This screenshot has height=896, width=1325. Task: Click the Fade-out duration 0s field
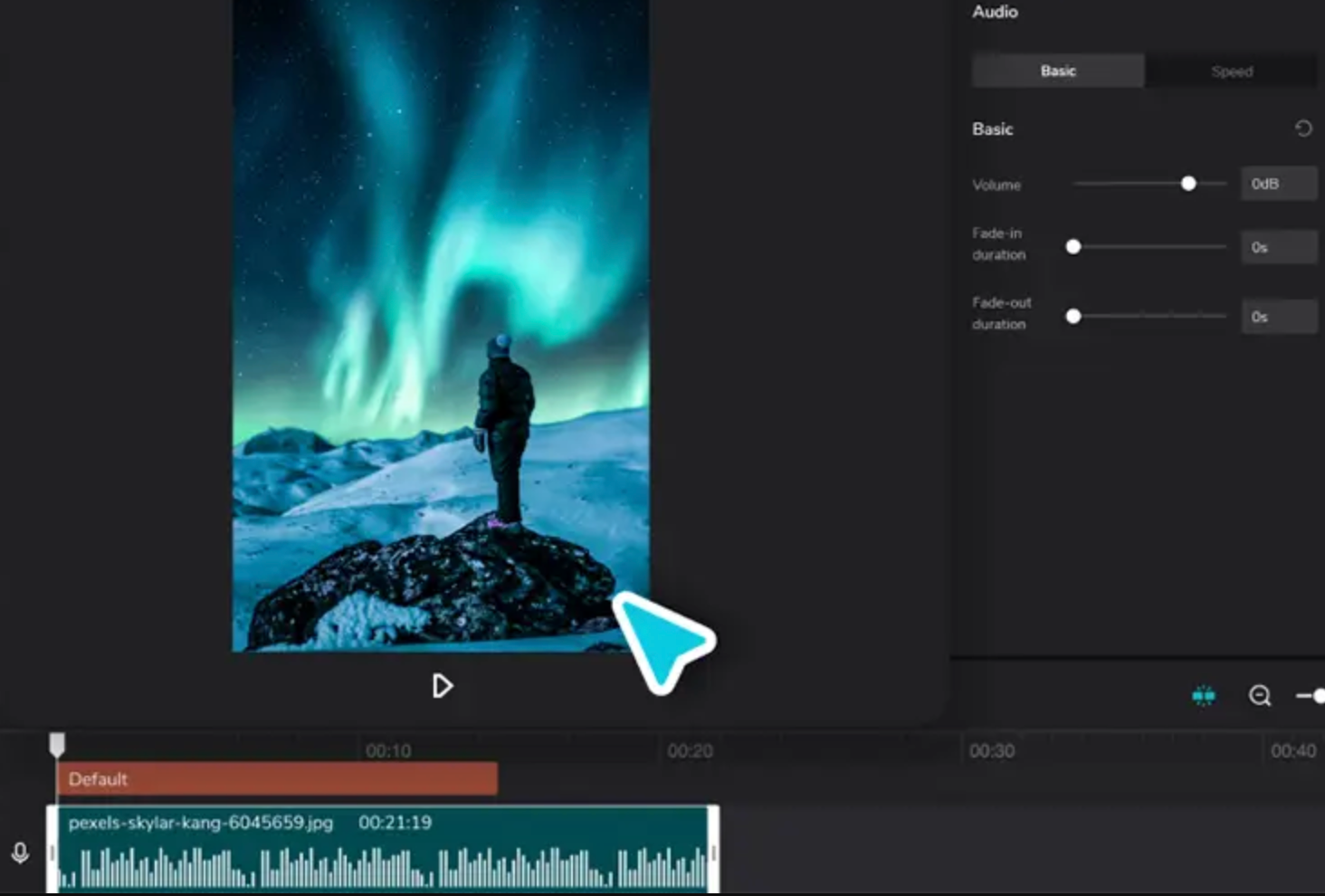pos(1279,316)
